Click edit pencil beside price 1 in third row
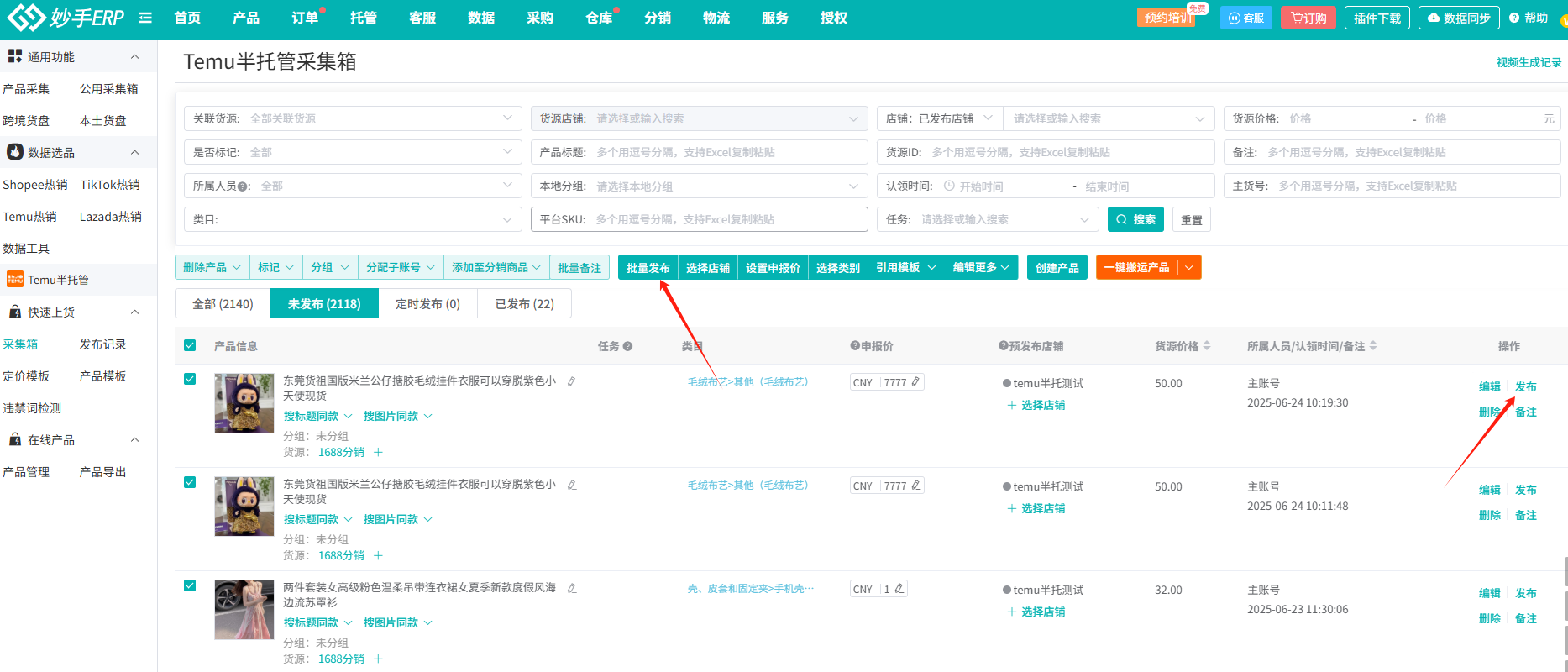 pyautogui.click(x=899, y=589)
